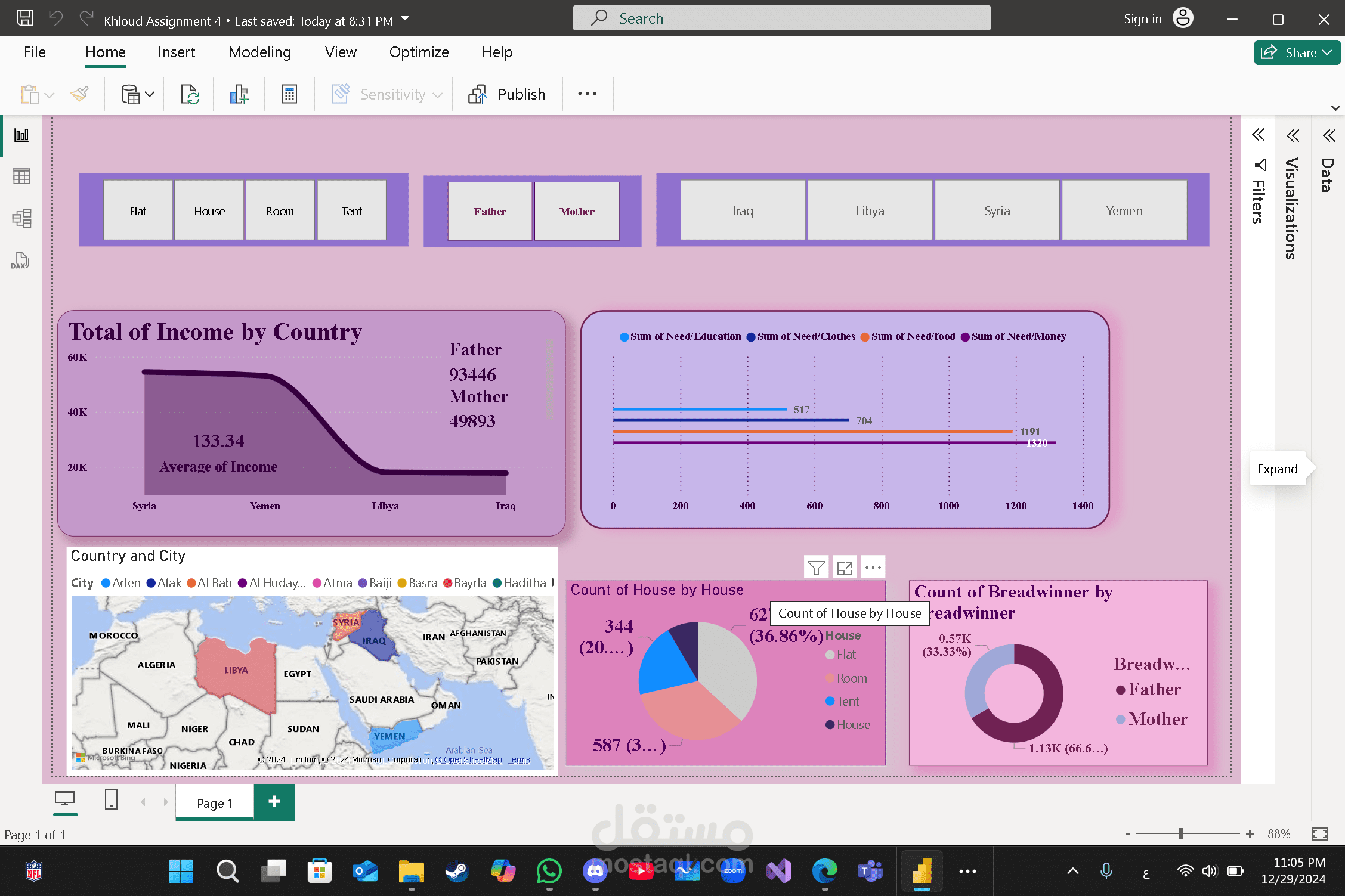
Task: Open the Get data dropdown arrow
Action: (x=150, y=94)
